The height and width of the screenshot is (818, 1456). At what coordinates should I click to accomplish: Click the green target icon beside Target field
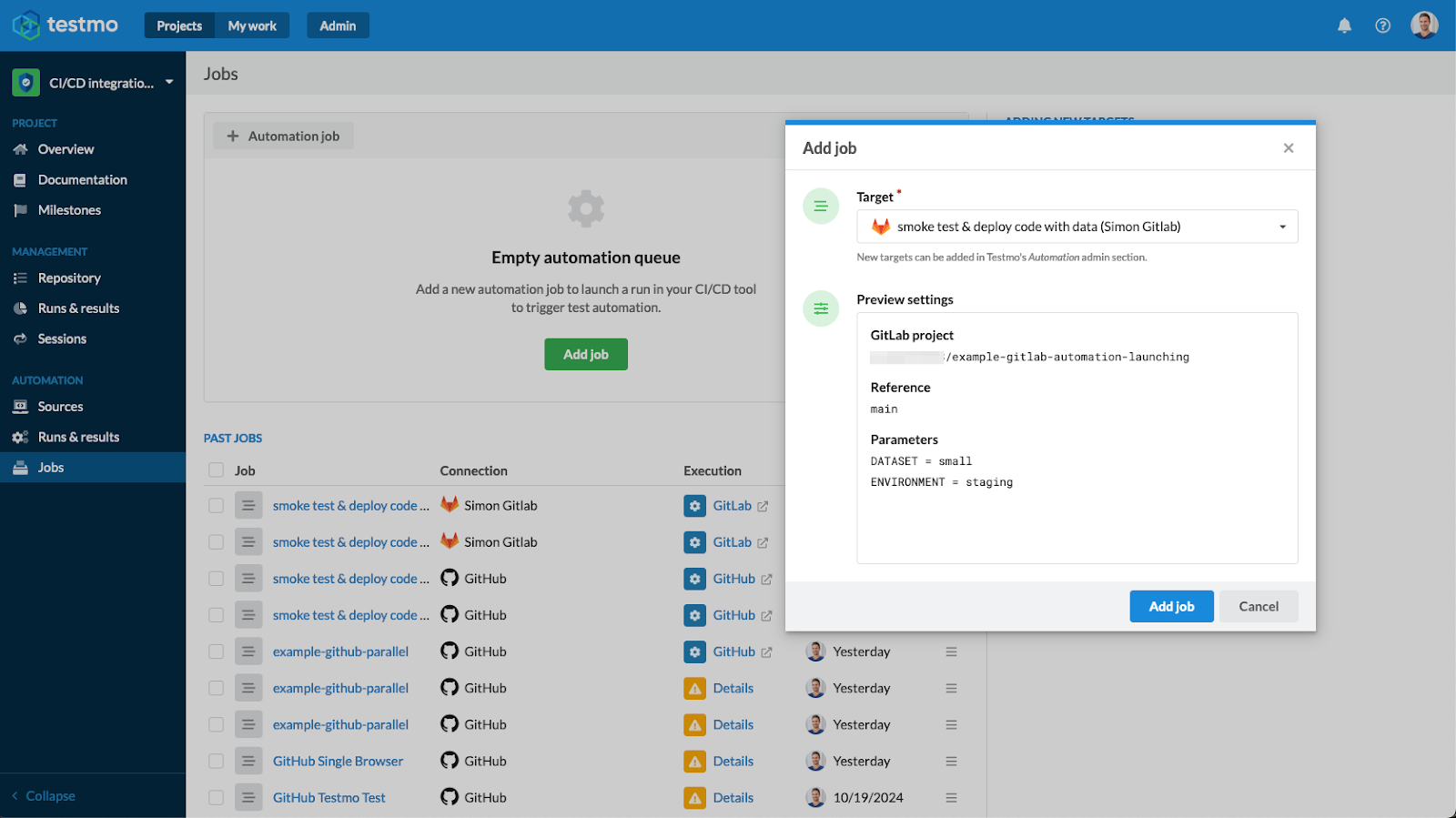[821, 207]
